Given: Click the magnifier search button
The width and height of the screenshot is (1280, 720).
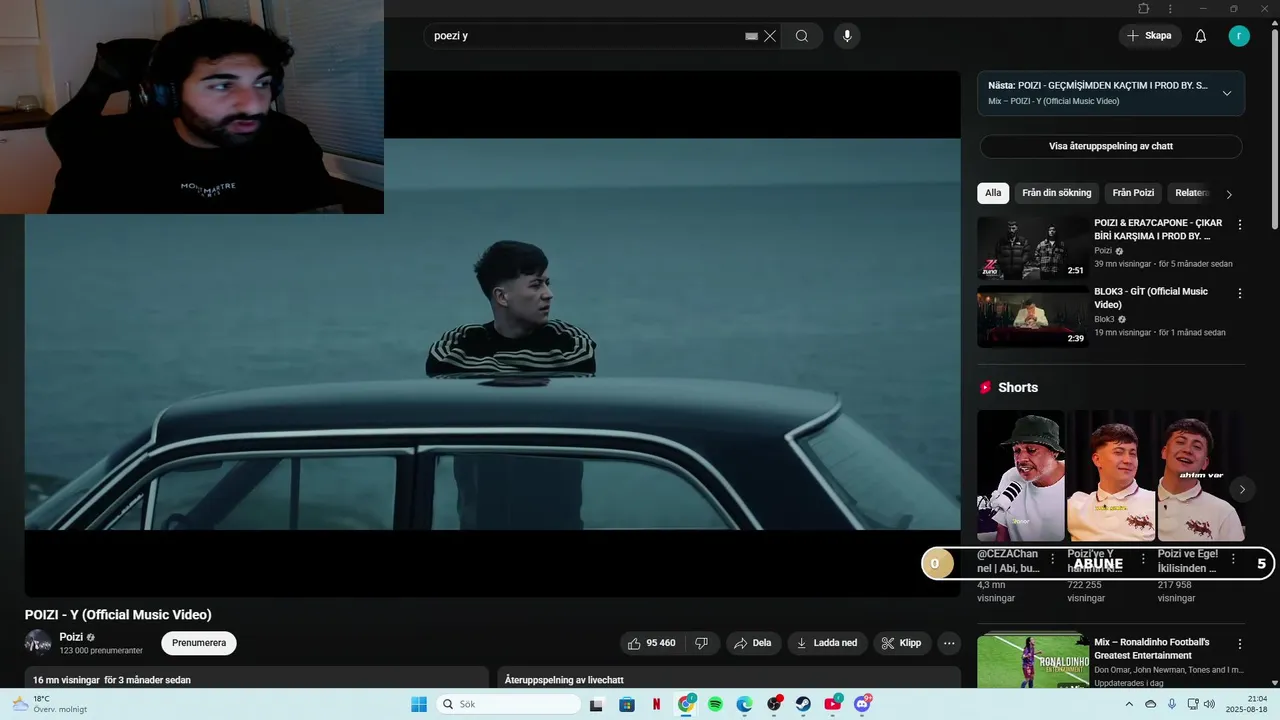Looking at the screenshot, I should (802, 36).
